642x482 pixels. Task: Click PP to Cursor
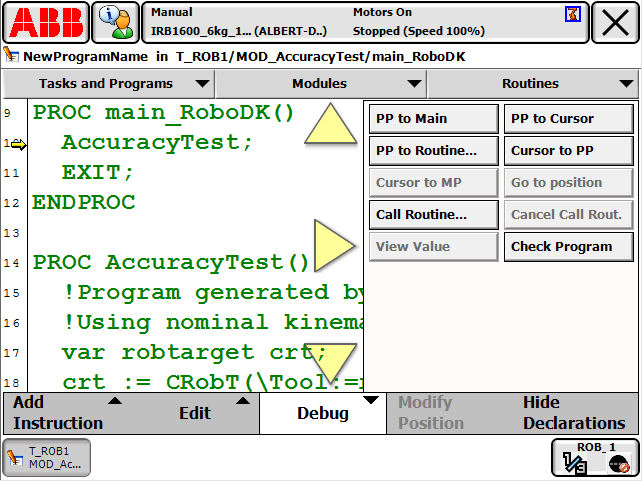569,119
